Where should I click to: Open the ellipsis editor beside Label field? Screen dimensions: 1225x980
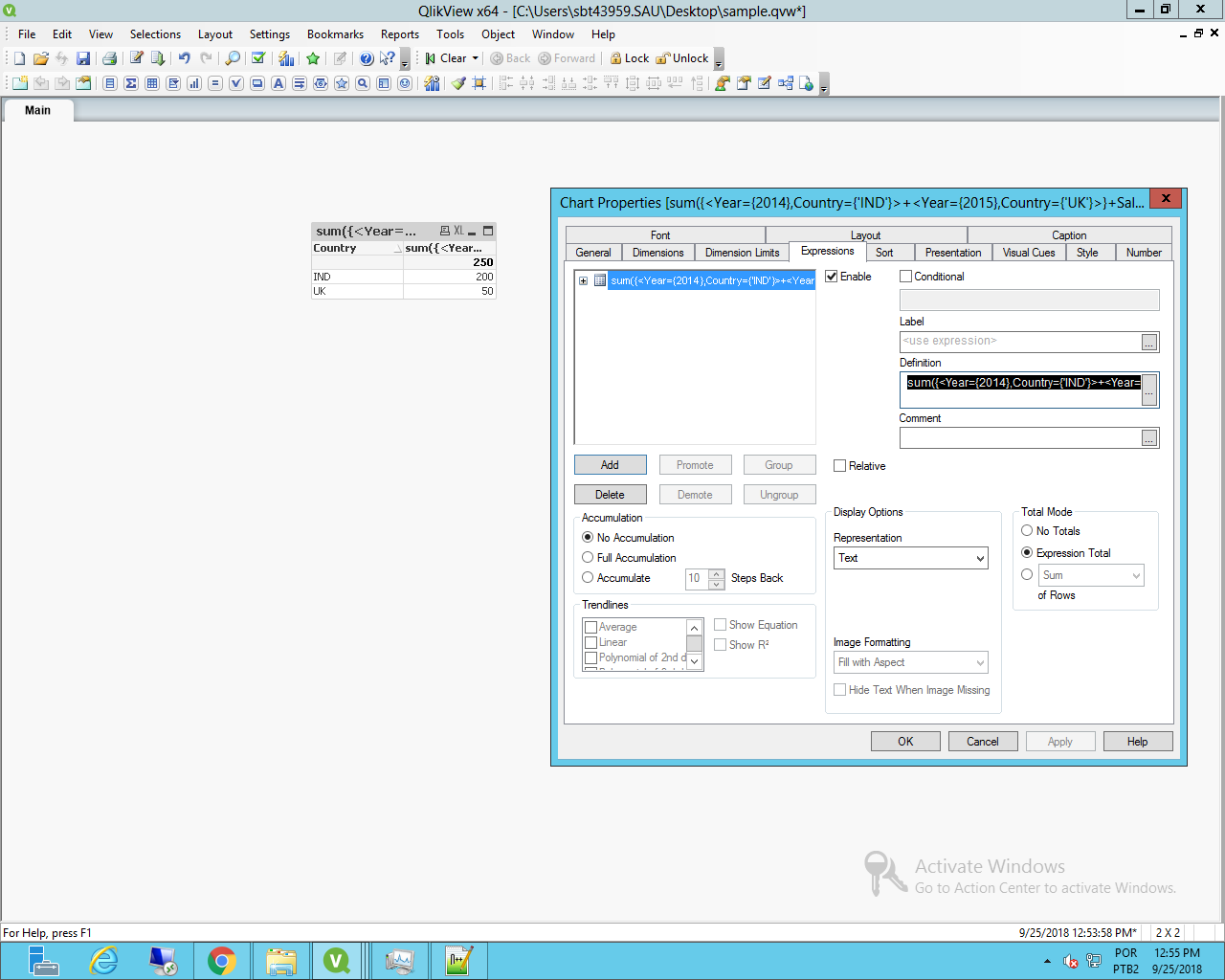coord(1149,342)
